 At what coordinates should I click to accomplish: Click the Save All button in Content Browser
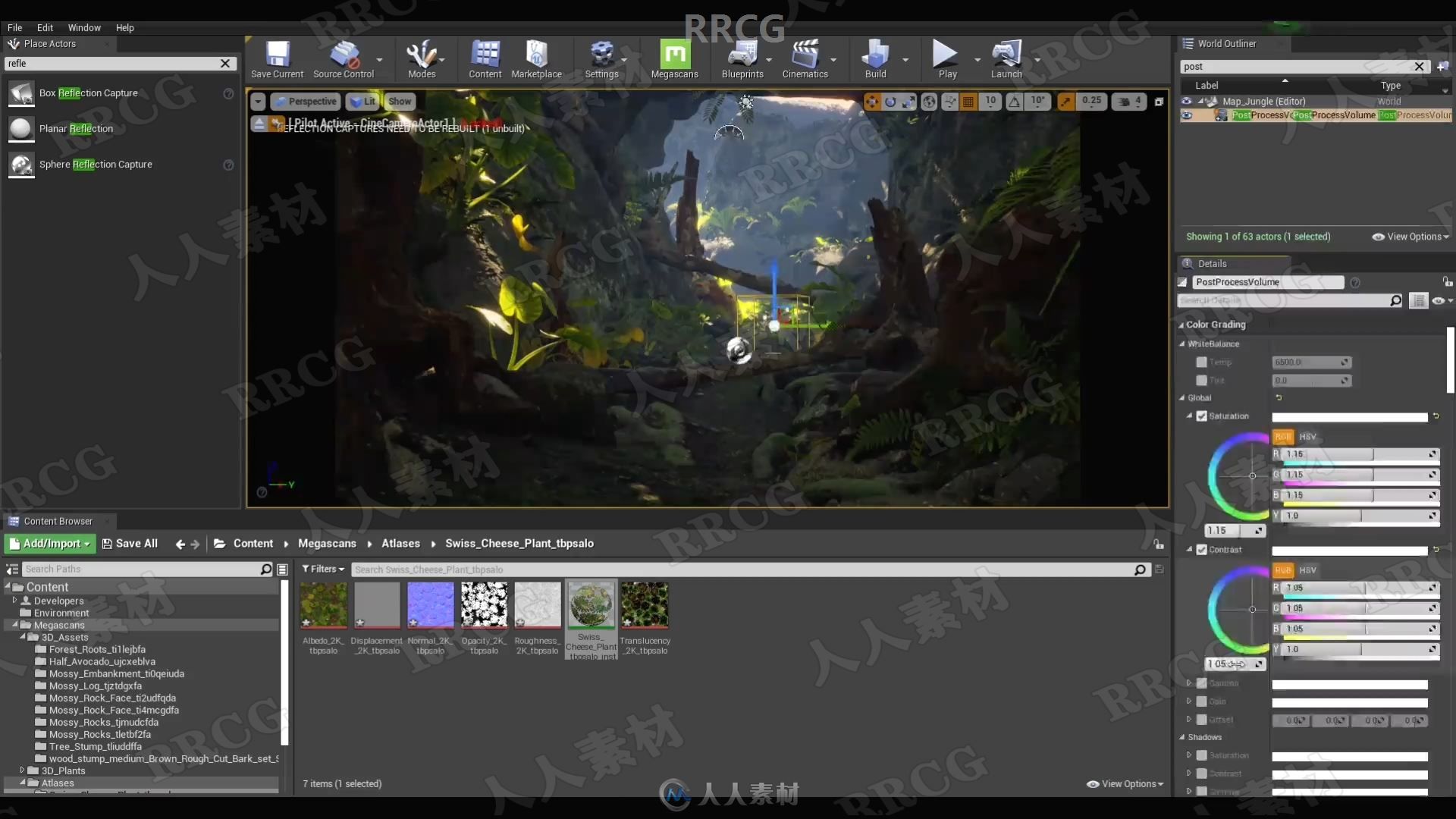tap(129, 543)
